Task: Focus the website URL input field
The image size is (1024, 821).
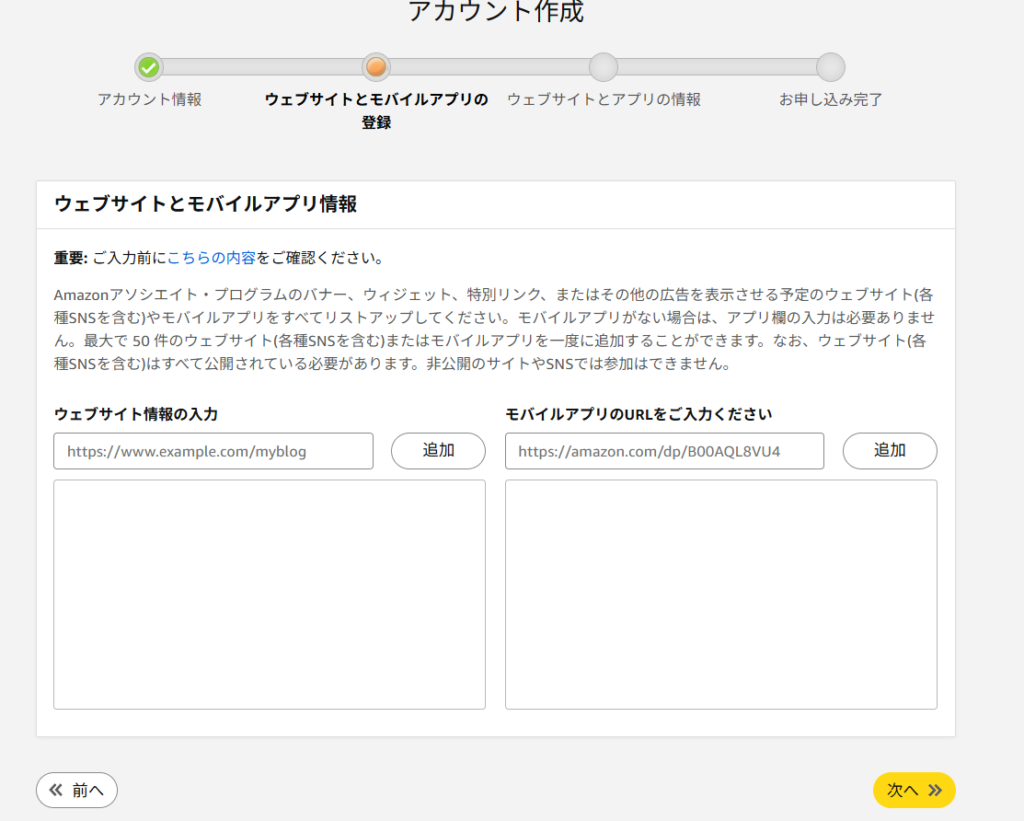Action: click(x=213, y=451)
